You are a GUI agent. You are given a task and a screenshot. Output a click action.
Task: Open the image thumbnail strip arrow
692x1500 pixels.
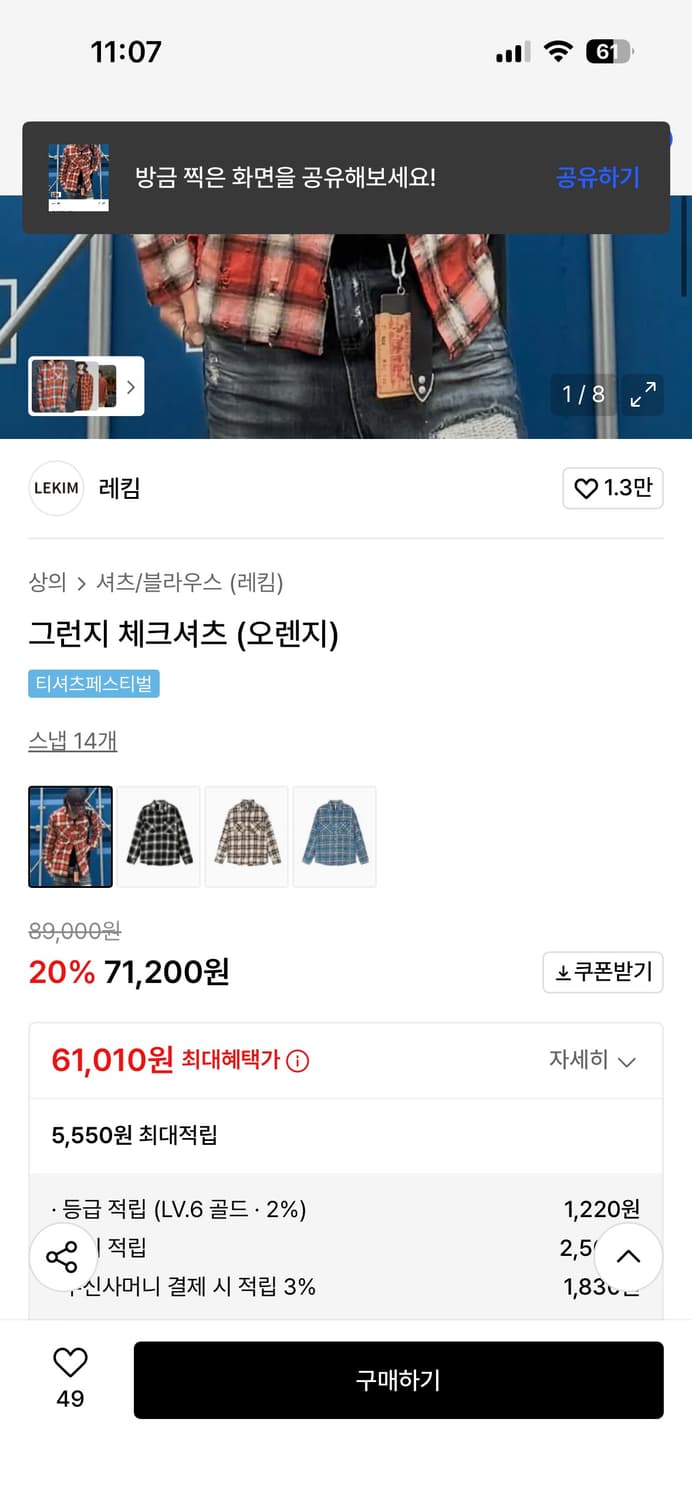[x=131, y=388]
